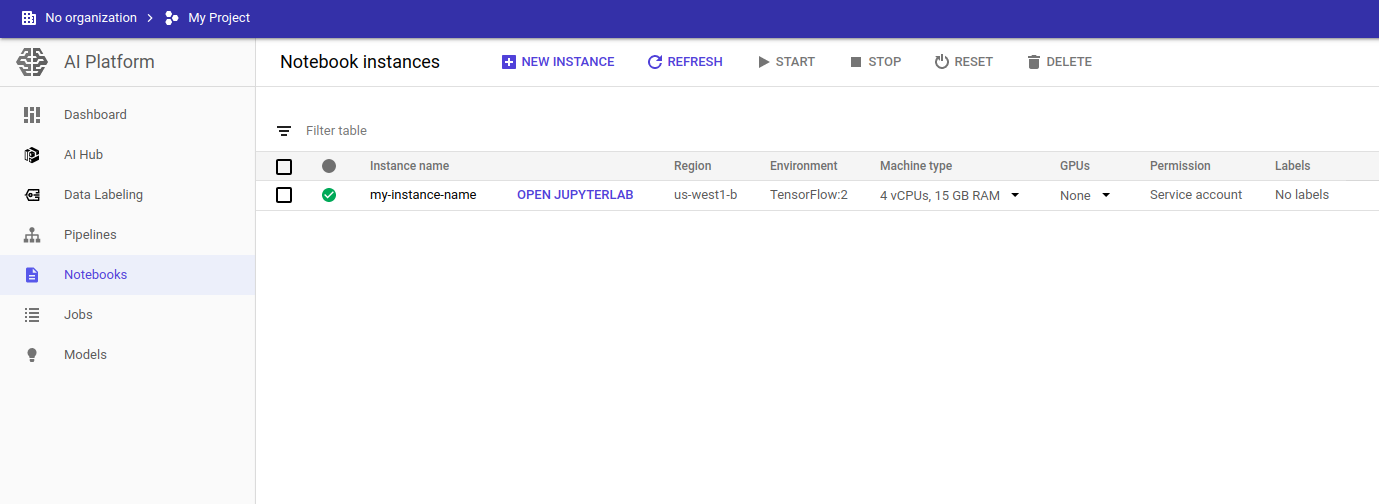Go to the Notebooks menu item
The image size is (1379, 504).
[95, 275]
